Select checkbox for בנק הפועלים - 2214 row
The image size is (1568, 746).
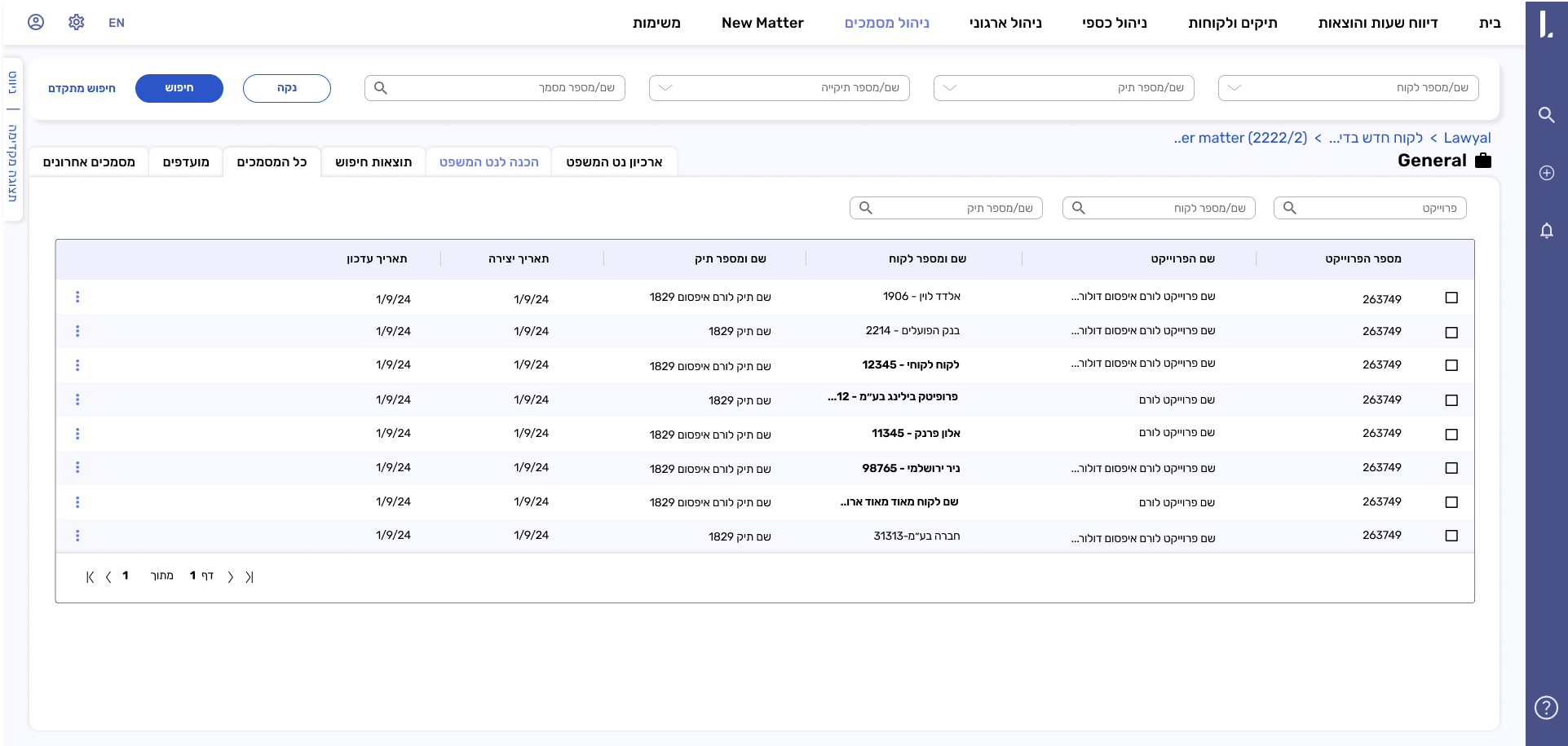1451,333
